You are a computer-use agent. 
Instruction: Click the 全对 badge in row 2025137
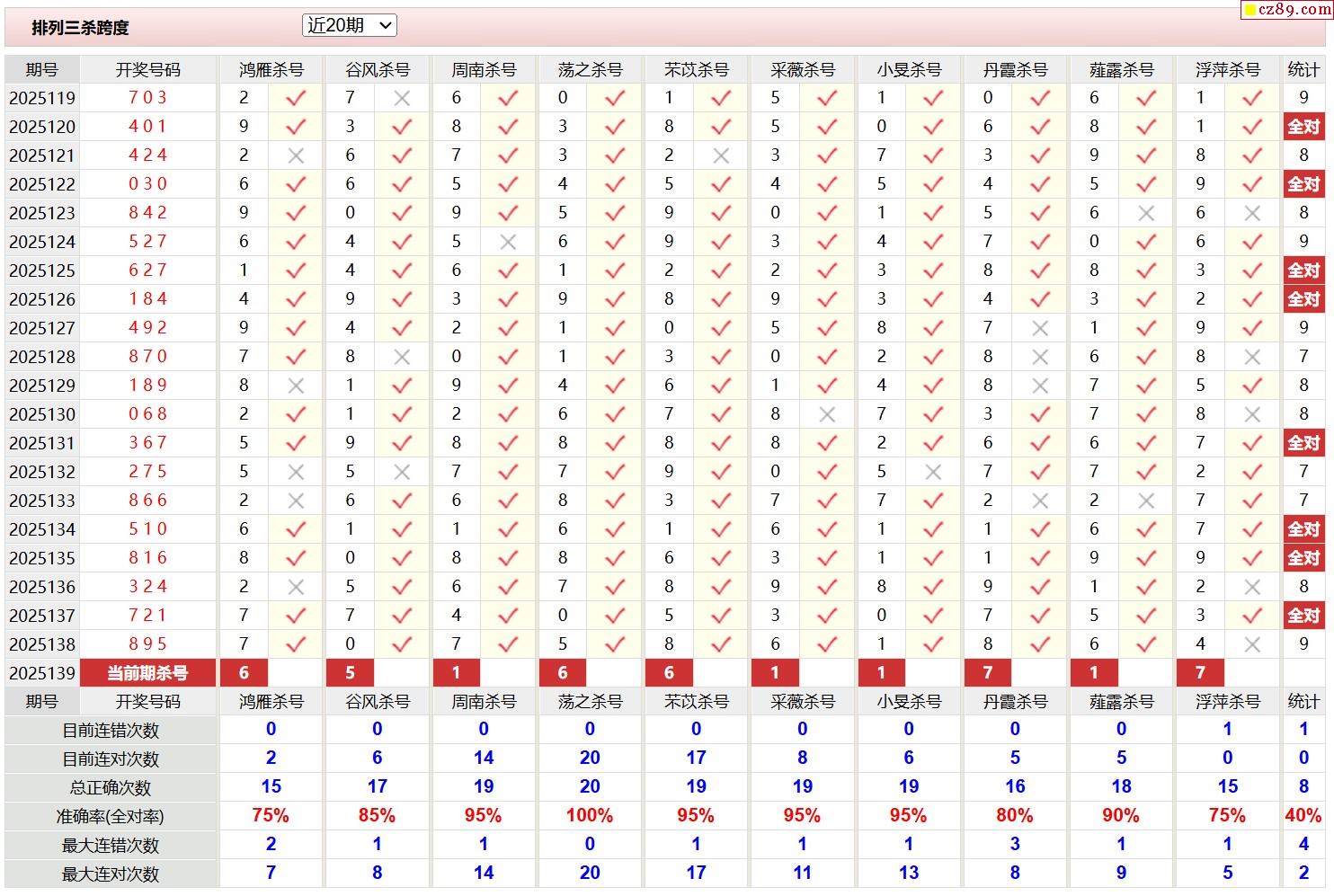[1303, 616]
